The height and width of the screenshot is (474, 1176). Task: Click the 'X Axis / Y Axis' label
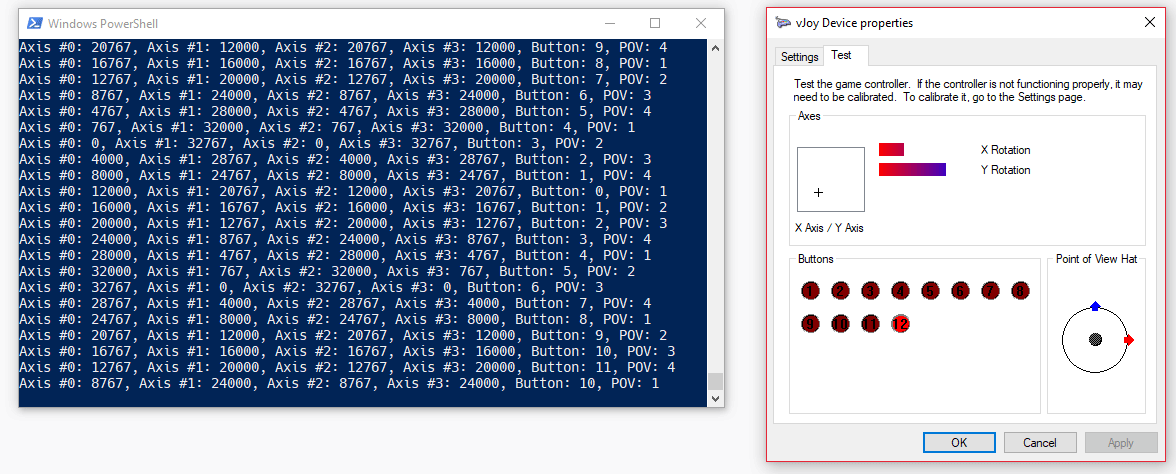(829, 228)
